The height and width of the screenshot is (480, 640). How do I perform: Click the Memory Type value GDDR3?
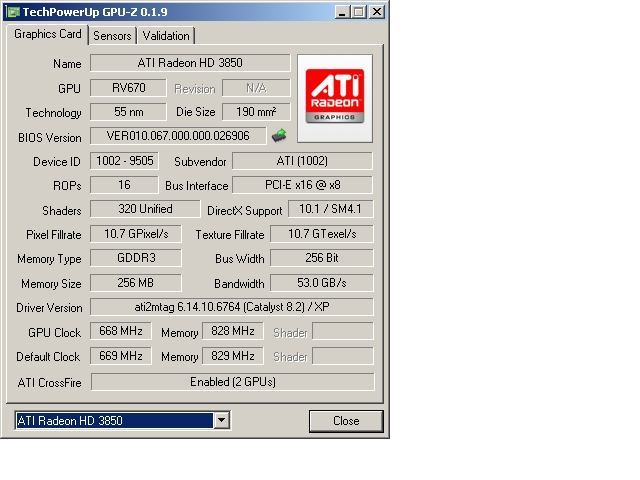(136, 258)
